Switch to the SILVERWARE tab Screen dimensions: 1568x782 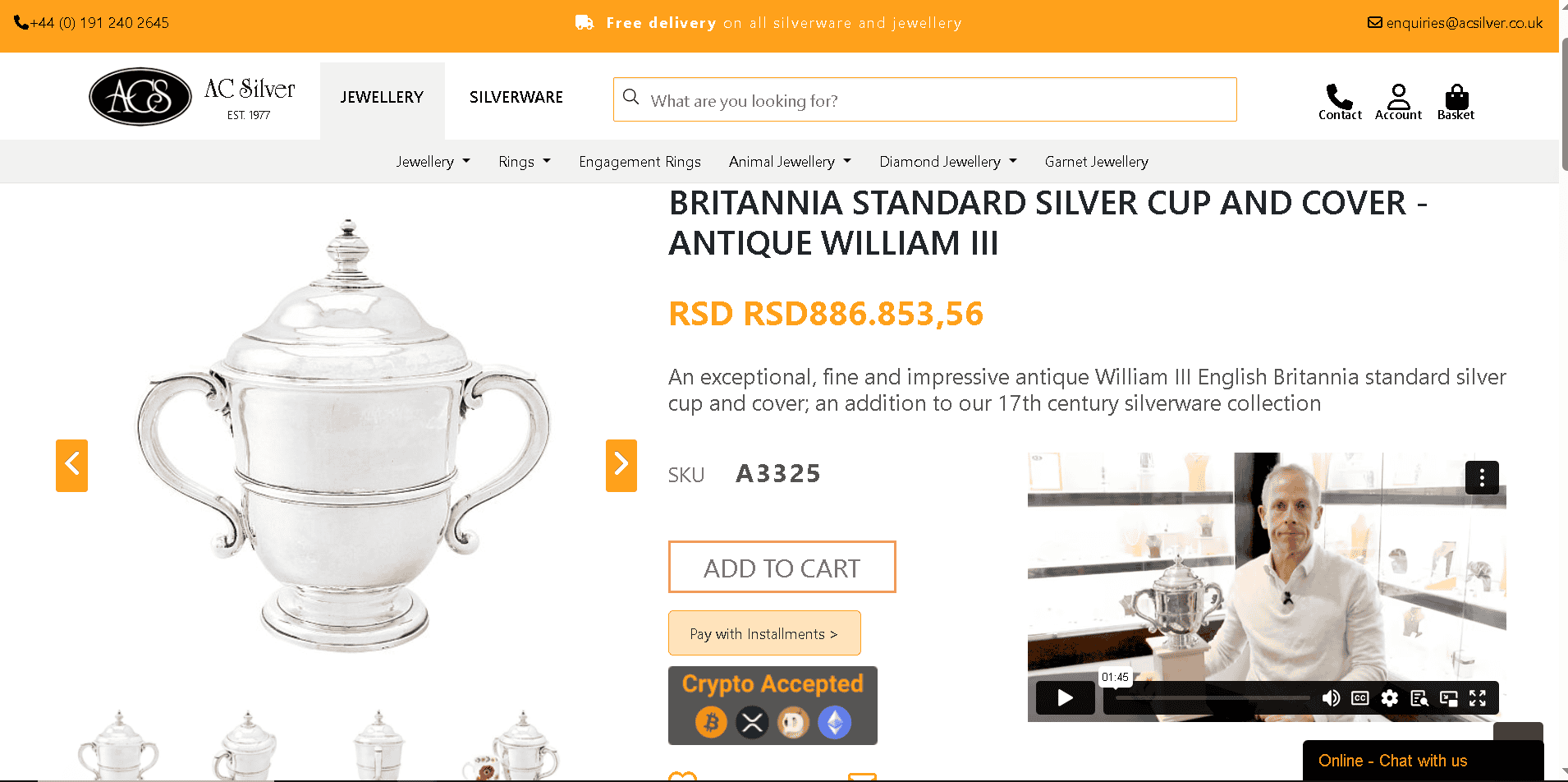[x=516, y=97]
